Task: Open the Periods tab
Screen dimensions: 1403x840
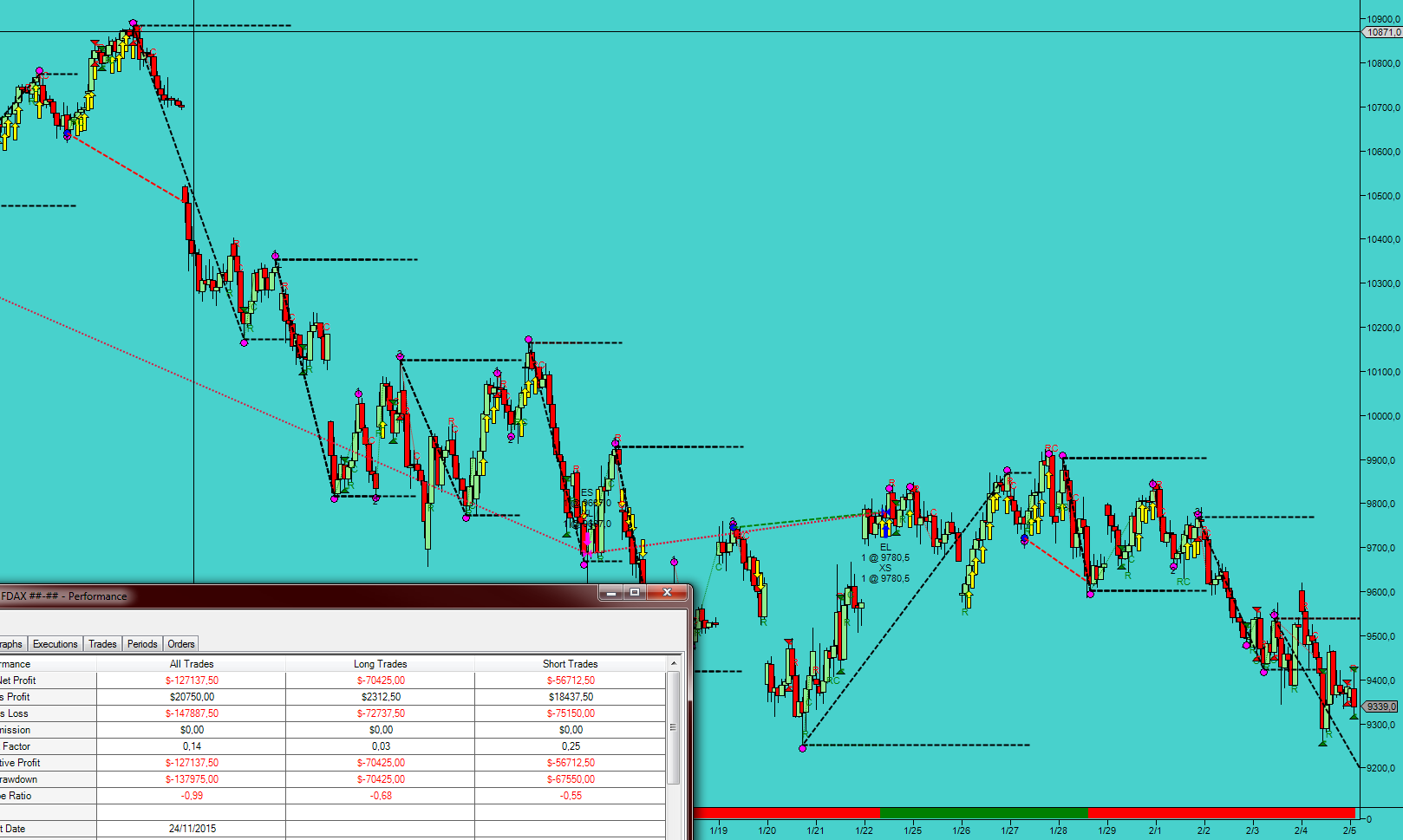Action: pyautogui.click(x=142, y=644)
